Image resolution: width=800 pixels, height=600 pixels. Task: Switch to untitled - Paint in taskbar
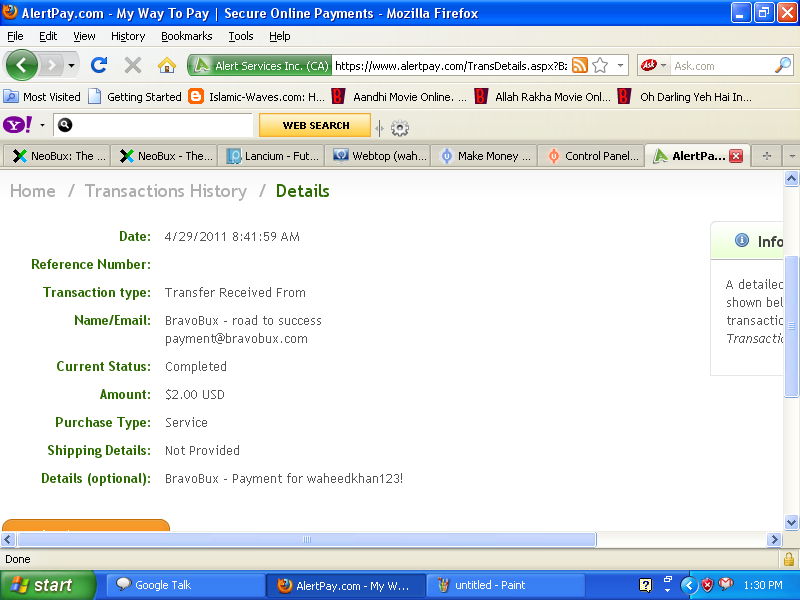click(x=505, y=585)
